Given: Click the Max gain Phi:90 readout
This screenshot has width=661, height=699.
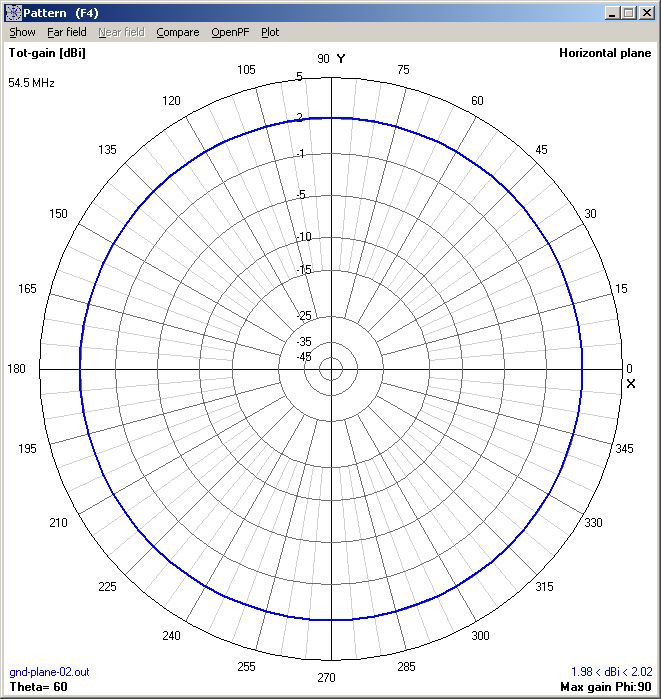Looking at the screenshot, I should pos(606,686).
